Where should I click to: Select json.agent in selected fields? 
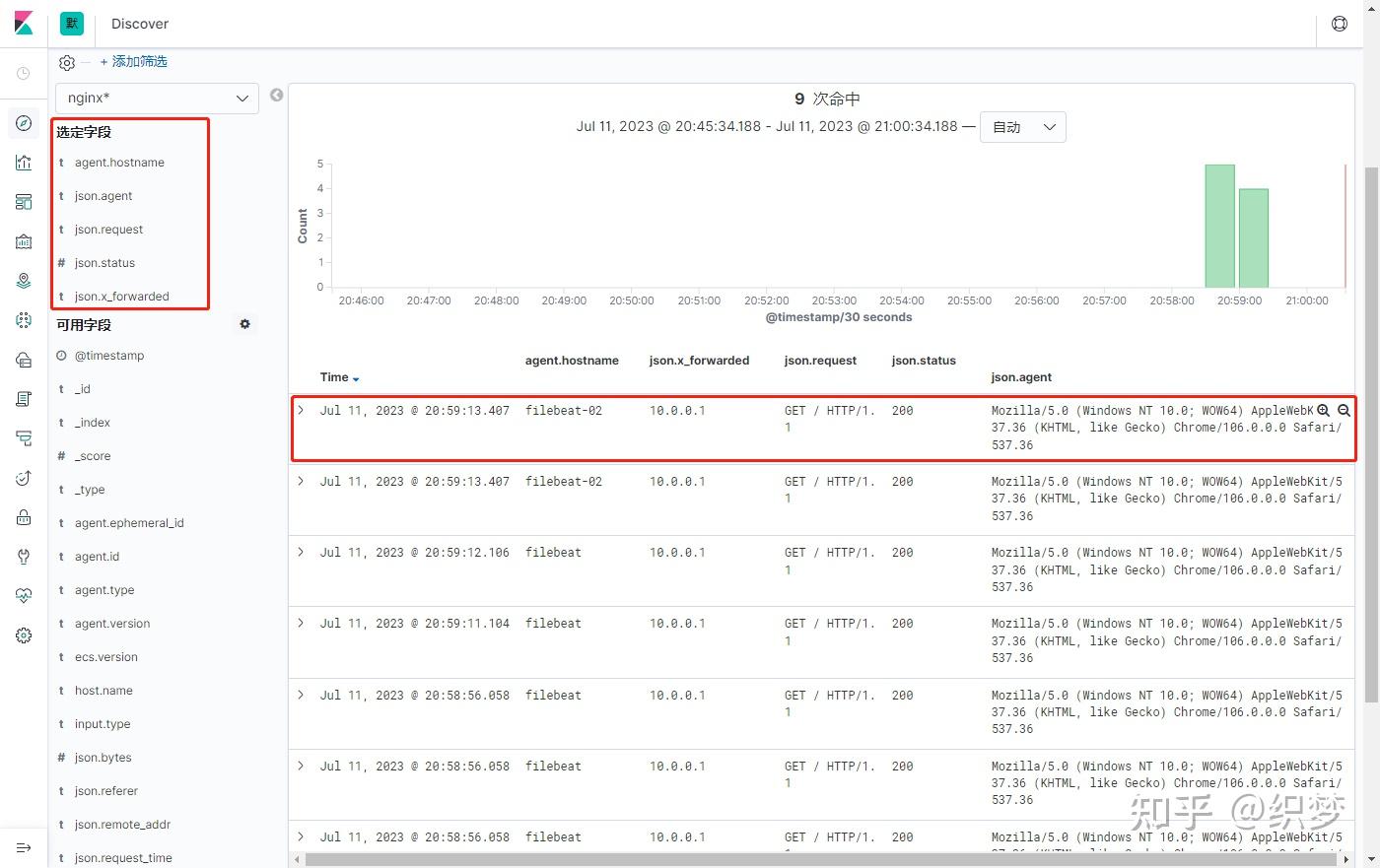point(103,196)
